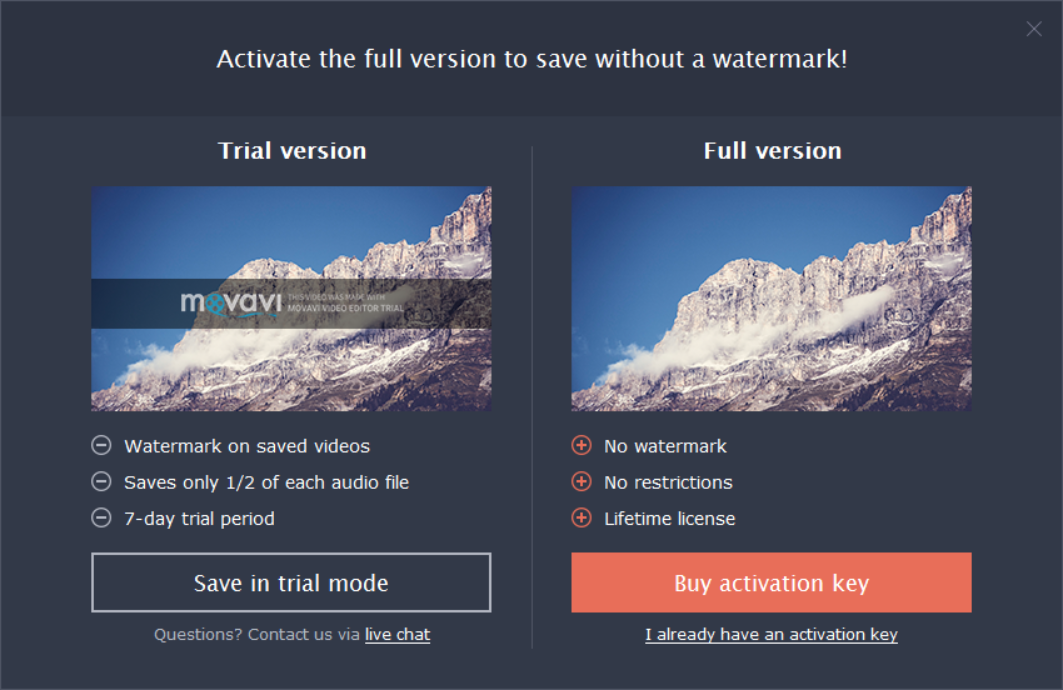Click the Movavi logo in the watermark
1063x690 pixels.
230,303
